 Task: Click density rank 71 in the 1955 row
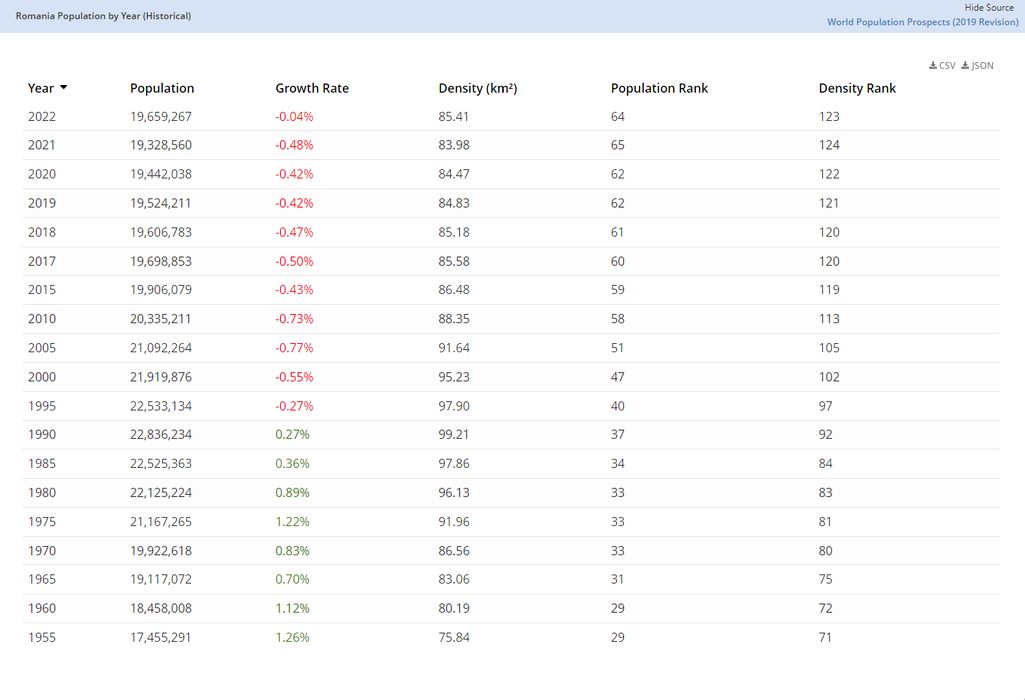click(x=825, y=638)
